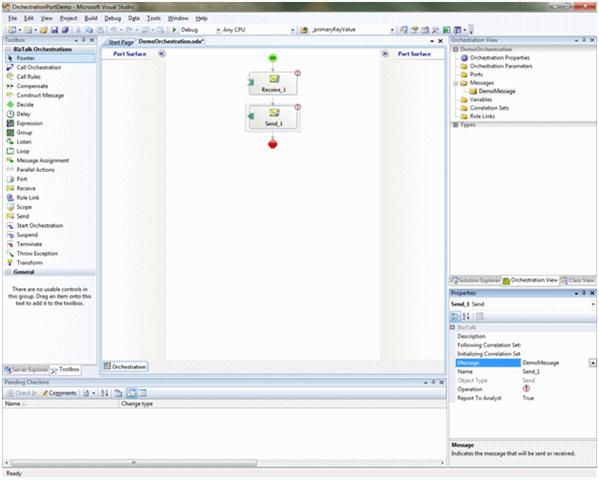The width and height of the screenshot is (599, 480).
Task: Open the Message property dropdown arrow
Action: point(593,363)
